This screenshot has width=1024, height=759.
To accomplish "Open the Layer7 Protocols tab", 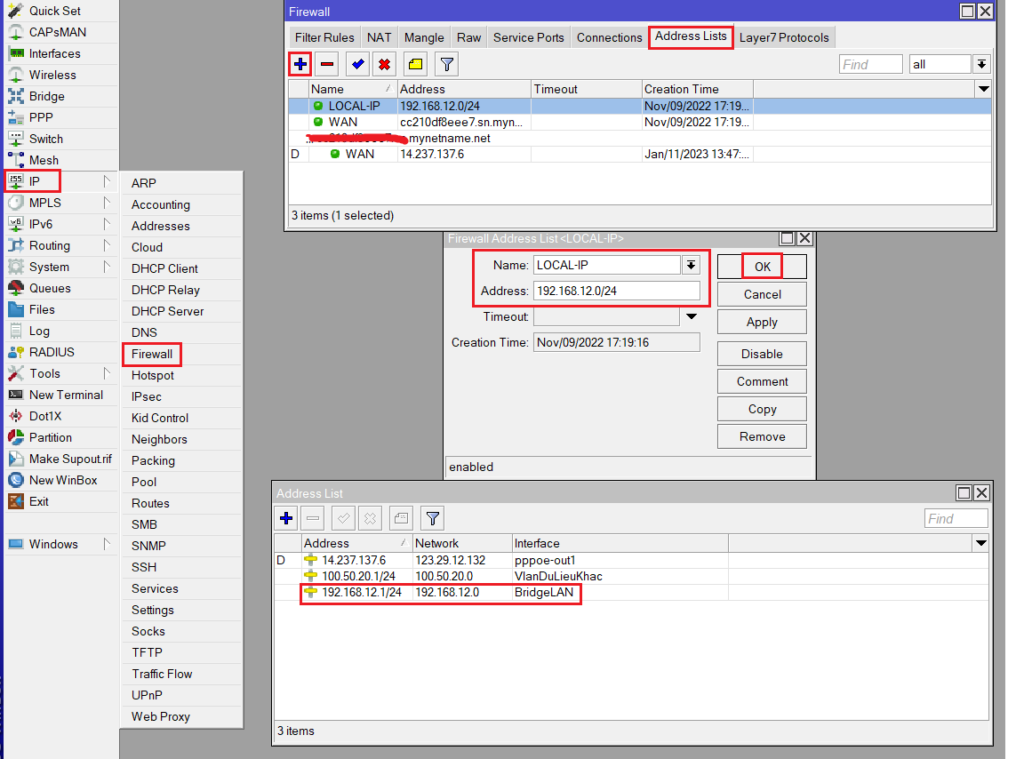I will pos(784,38).
